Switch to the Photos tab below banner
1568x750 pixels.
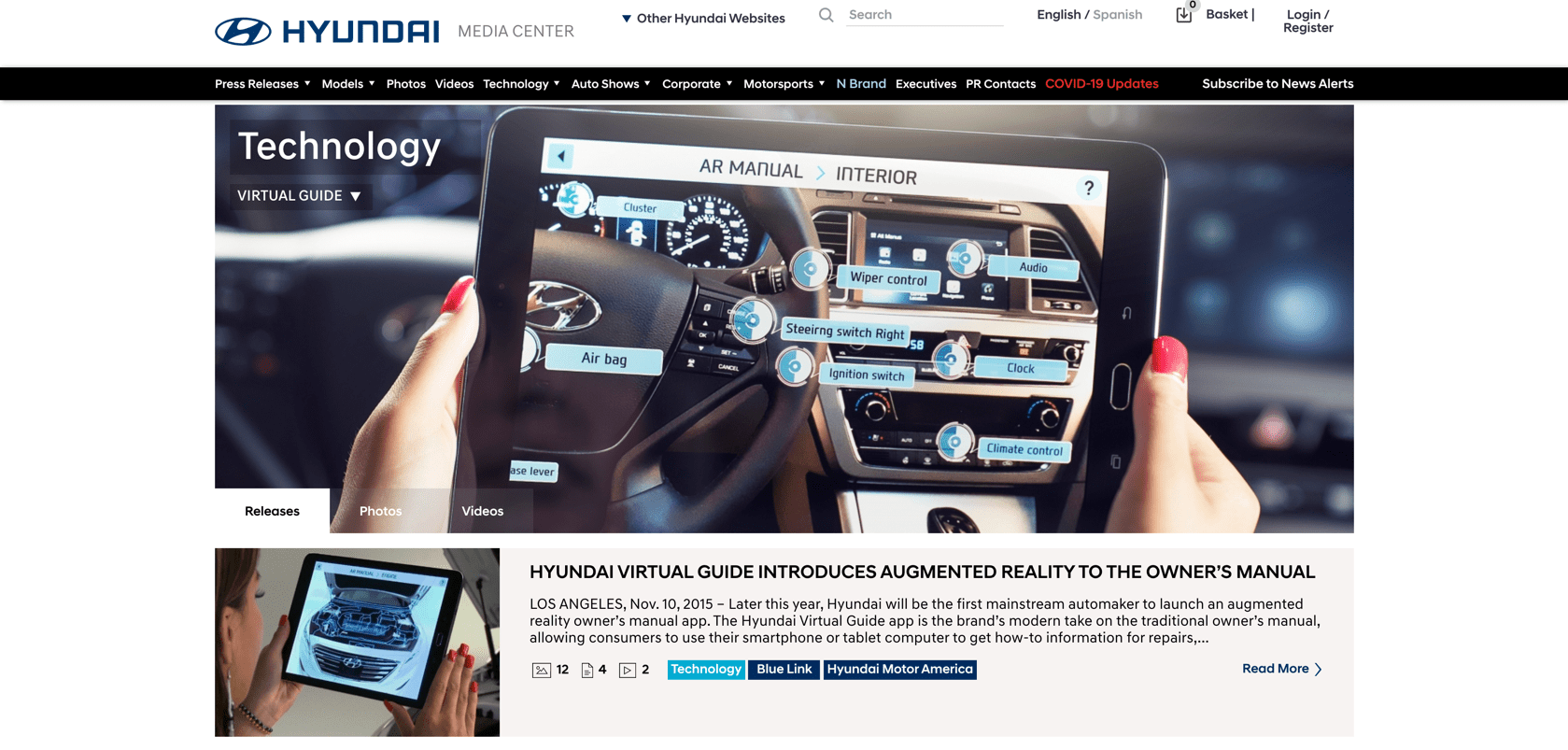coord(381,511)
